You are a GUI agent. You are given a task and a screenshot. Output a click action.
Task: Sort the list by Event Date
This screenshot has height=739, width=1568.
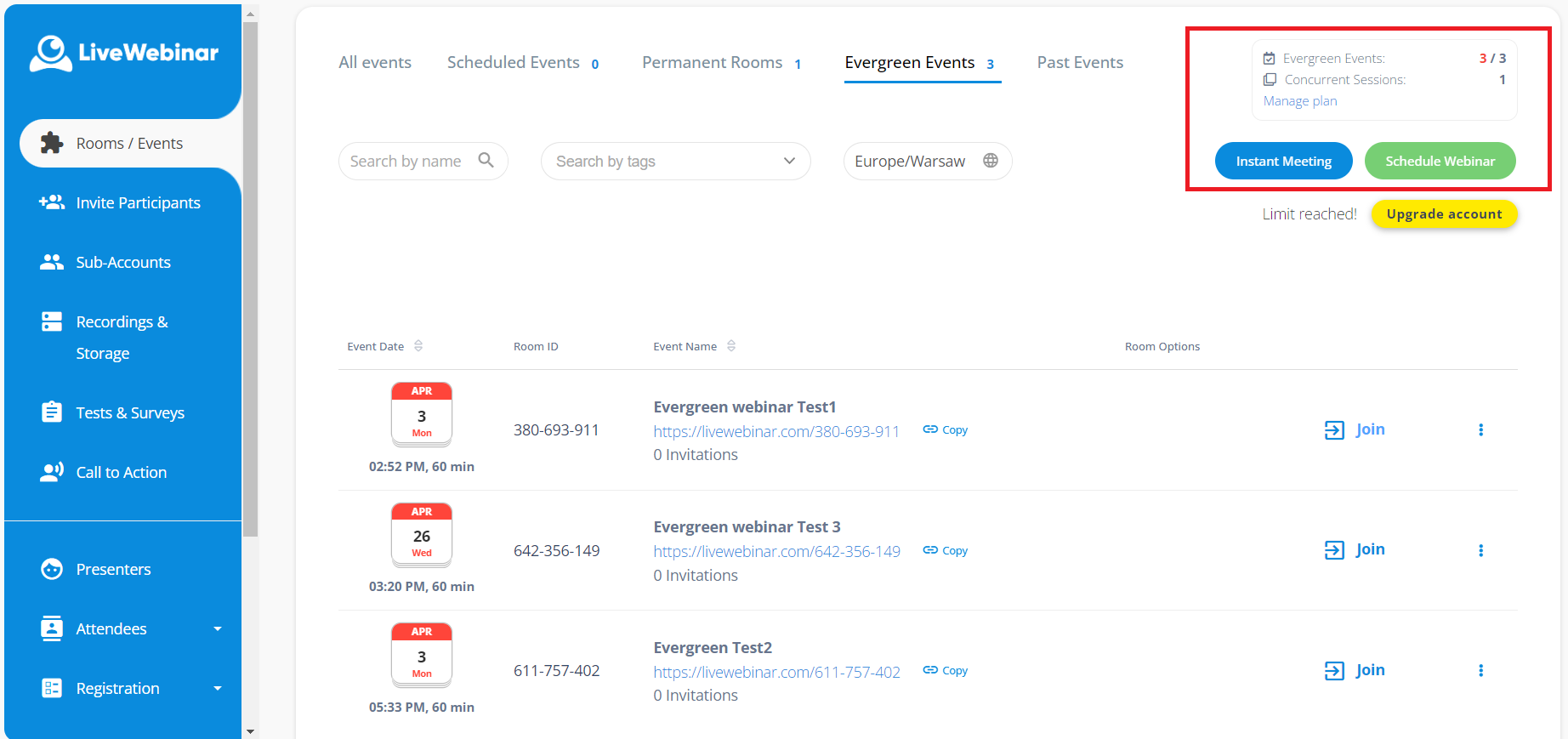tap(418, 346)
